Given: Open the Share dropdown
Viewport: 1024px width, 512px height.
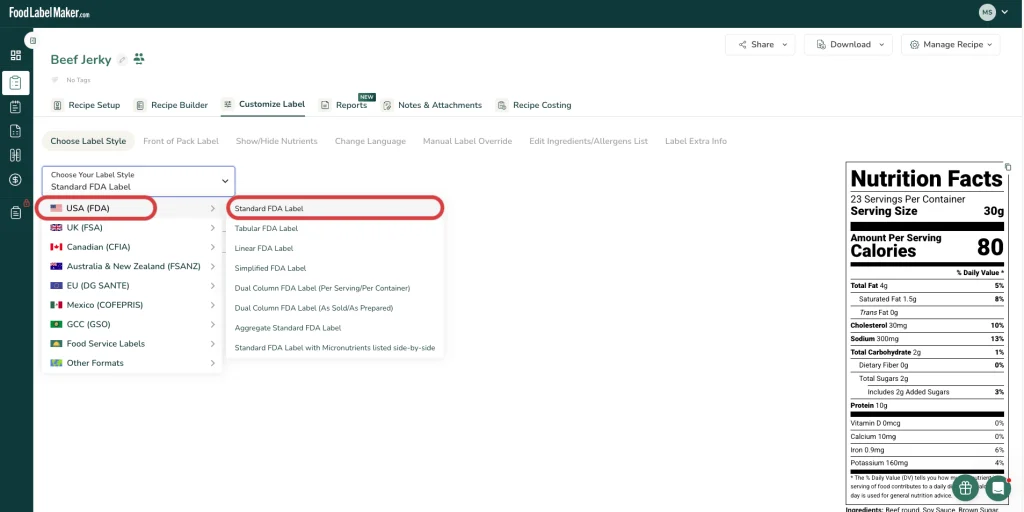Looking at the screenshot, I should 760,44.
